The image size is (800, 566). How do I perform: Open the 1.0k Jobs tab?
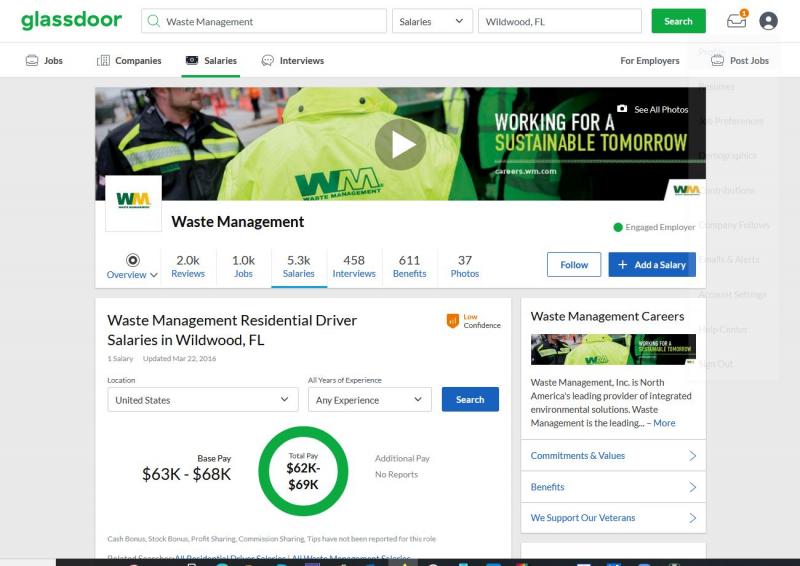click(243, 266)
